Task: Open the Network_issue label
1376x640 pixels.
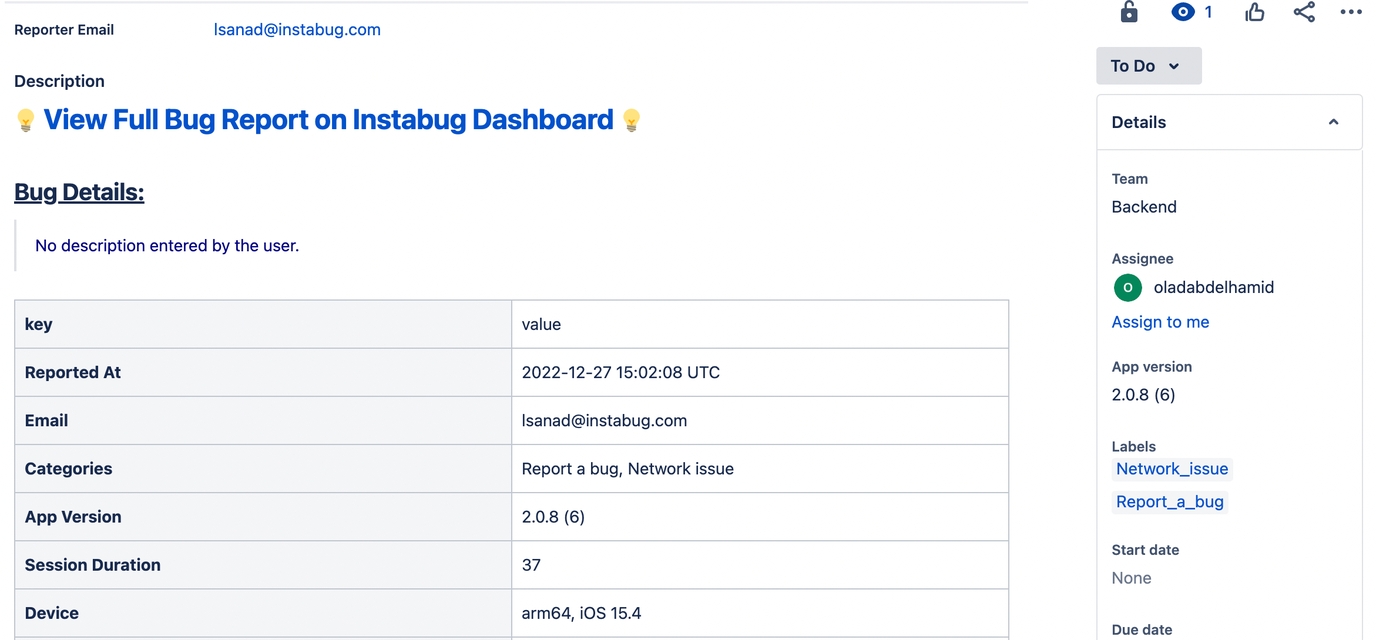Action: tap(1172, 469)
